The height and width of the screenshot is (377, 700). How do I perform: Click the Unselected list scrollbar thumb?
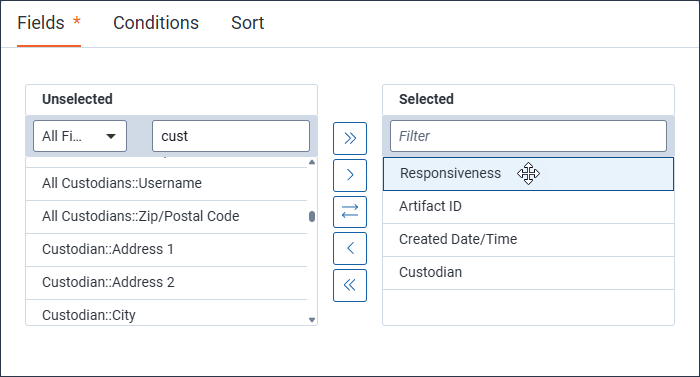pyautogui.click(x=312, y=217)
